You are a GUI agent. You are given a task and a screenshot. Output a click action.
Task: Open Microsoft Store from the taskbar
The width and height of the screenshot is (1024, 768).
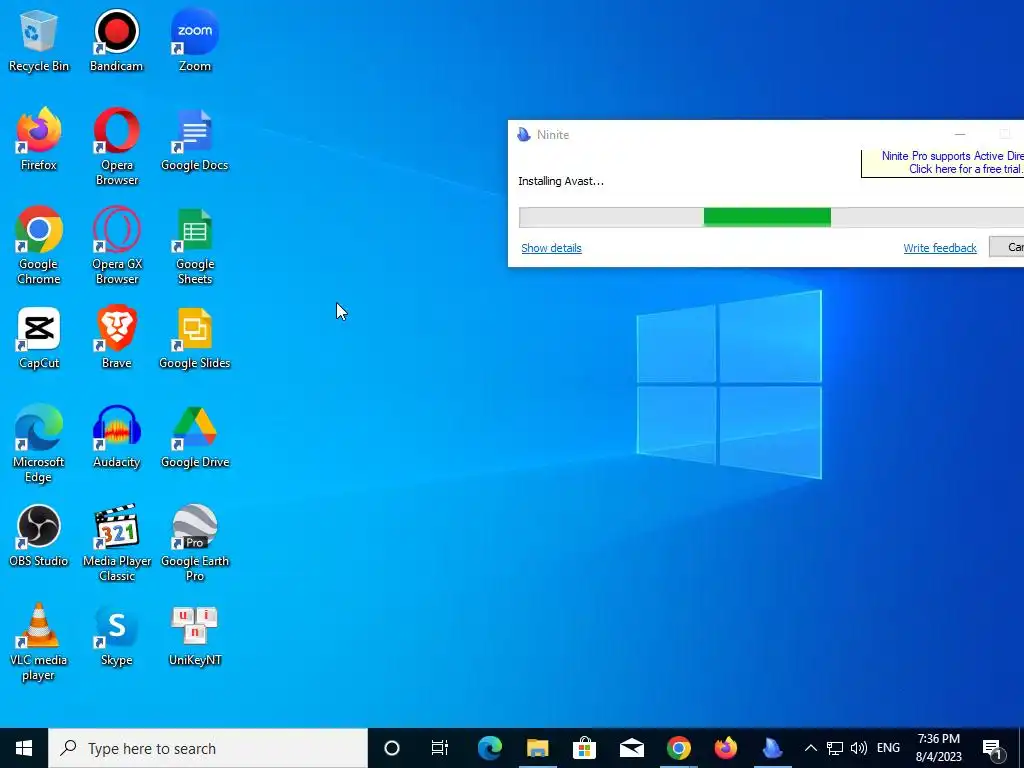coord(584,748)
